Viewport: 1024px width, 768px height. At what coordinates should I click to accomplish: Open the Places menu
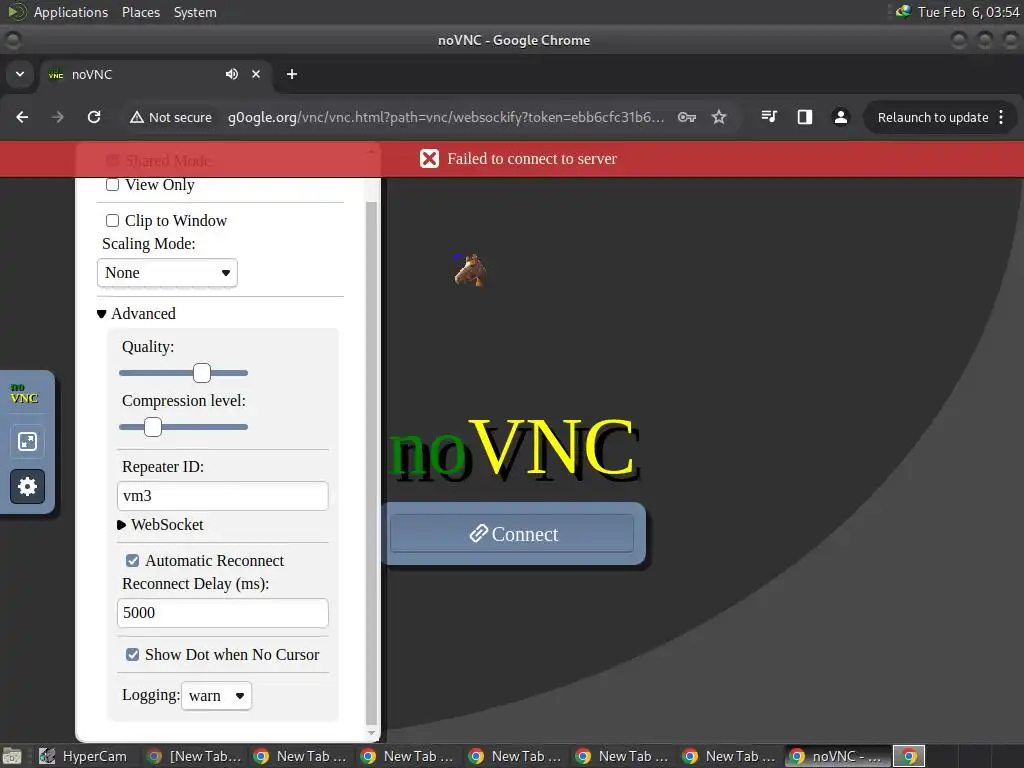tap(140, 12)
